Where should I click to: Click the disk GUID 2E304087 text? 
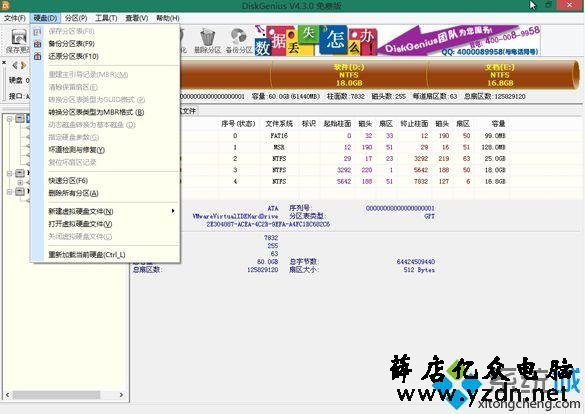(x=268, y=225)
